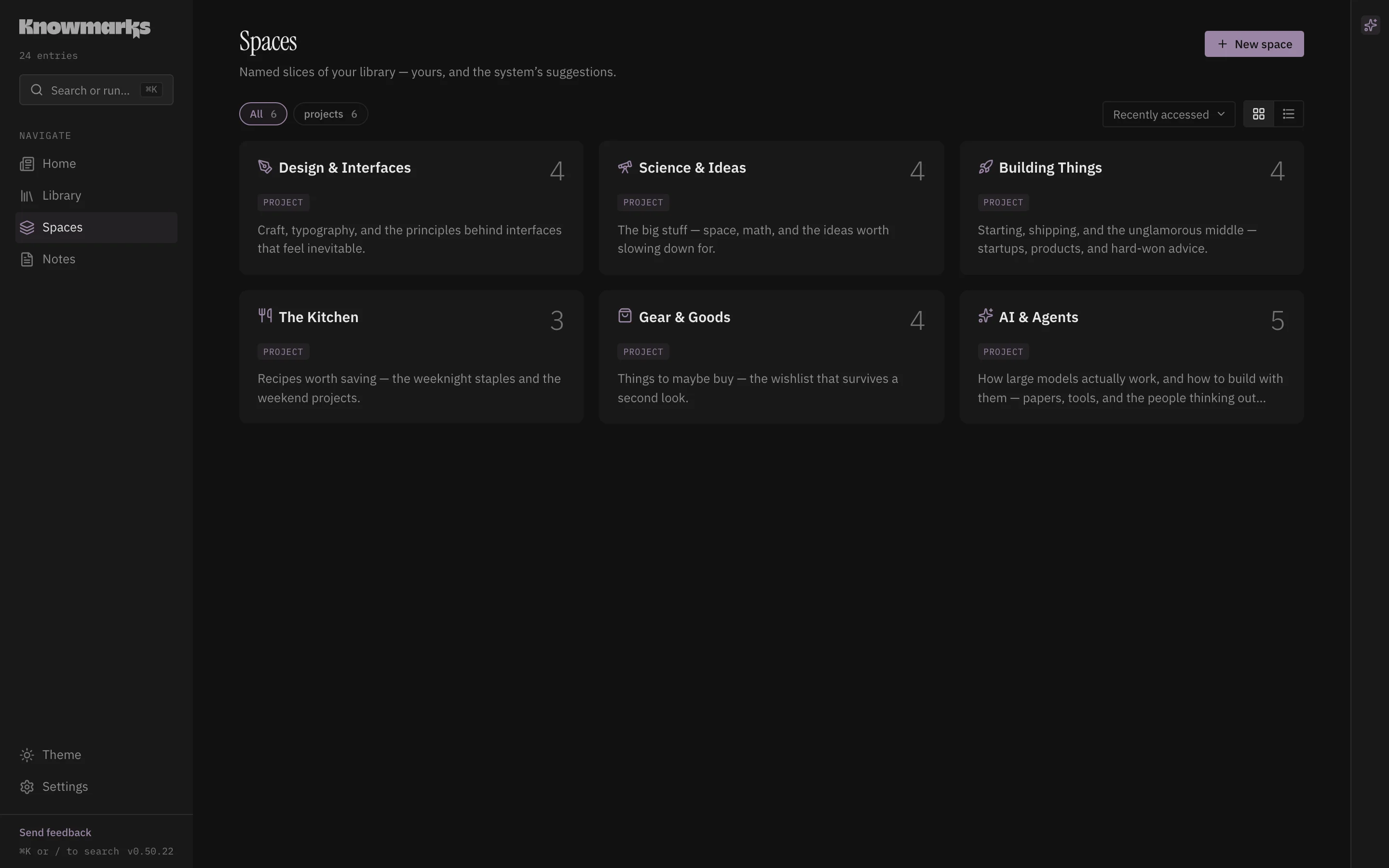Open the AI & Agents space title
This screenshot has width=1389, height=868.
click(x=1038, y=317)
